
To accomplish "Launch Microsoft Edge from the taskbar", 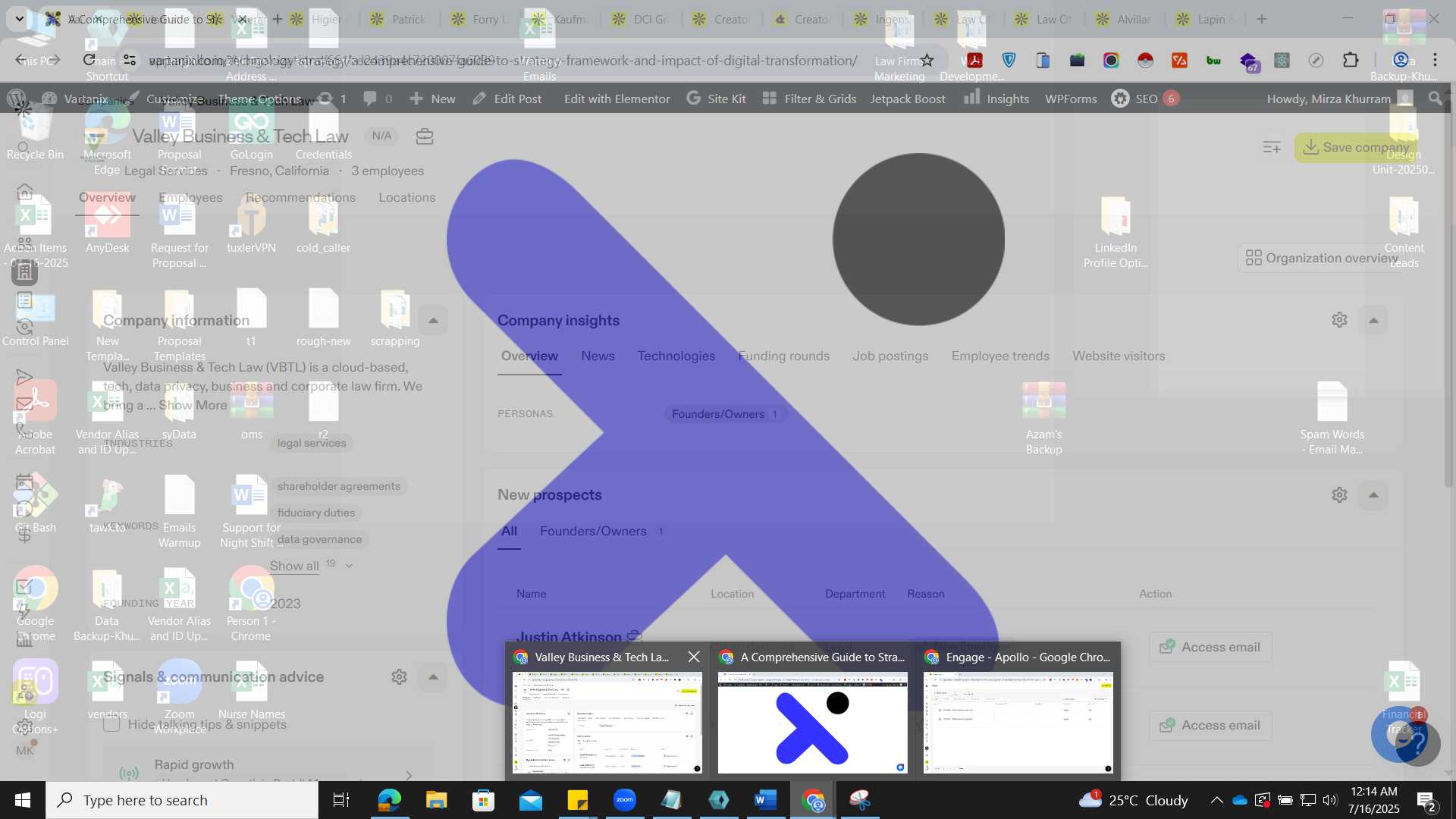I will click(x=389, y=800).
